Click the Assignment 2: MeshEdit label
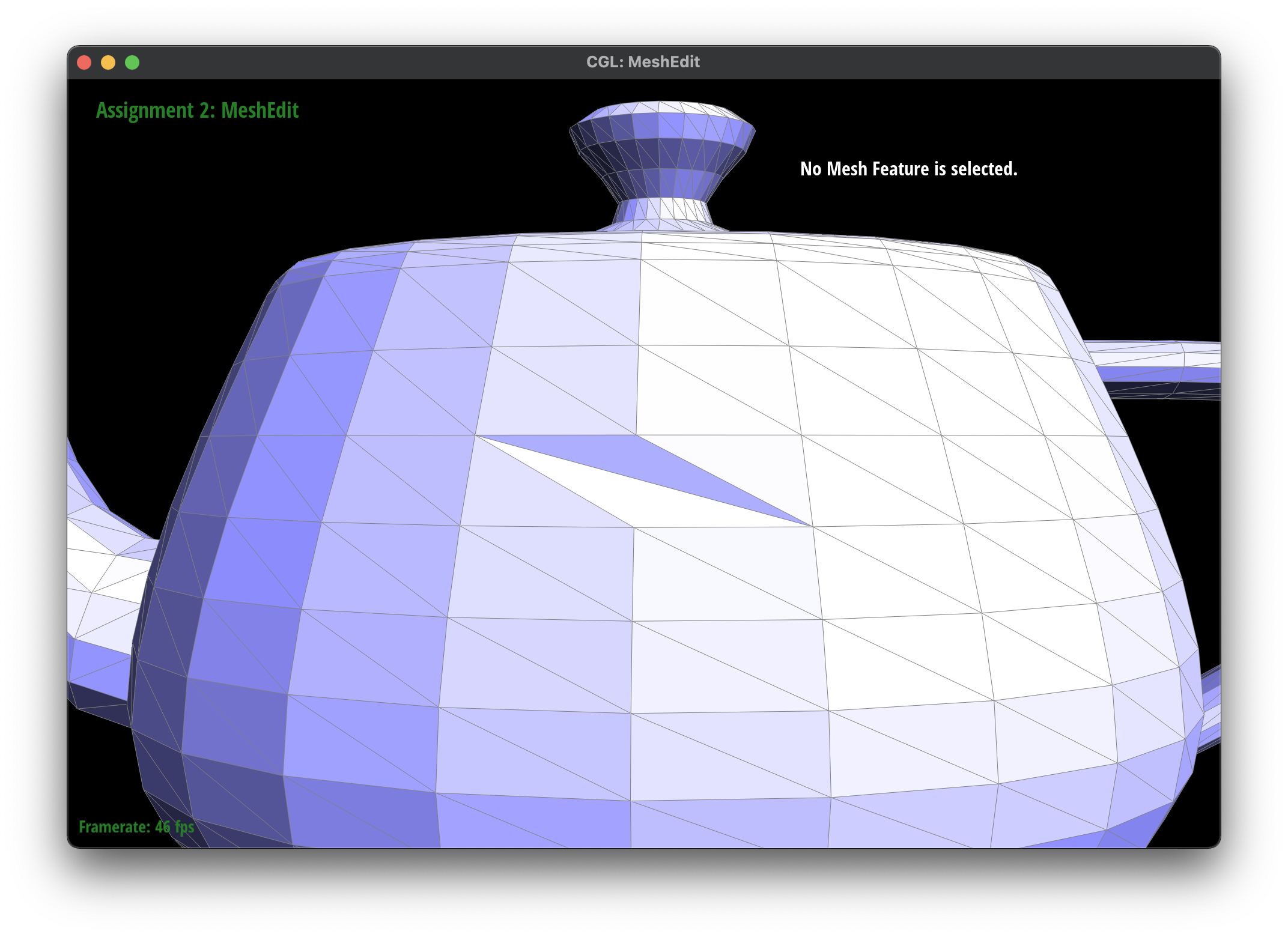Screen dimensions: 1288x937 198,111
